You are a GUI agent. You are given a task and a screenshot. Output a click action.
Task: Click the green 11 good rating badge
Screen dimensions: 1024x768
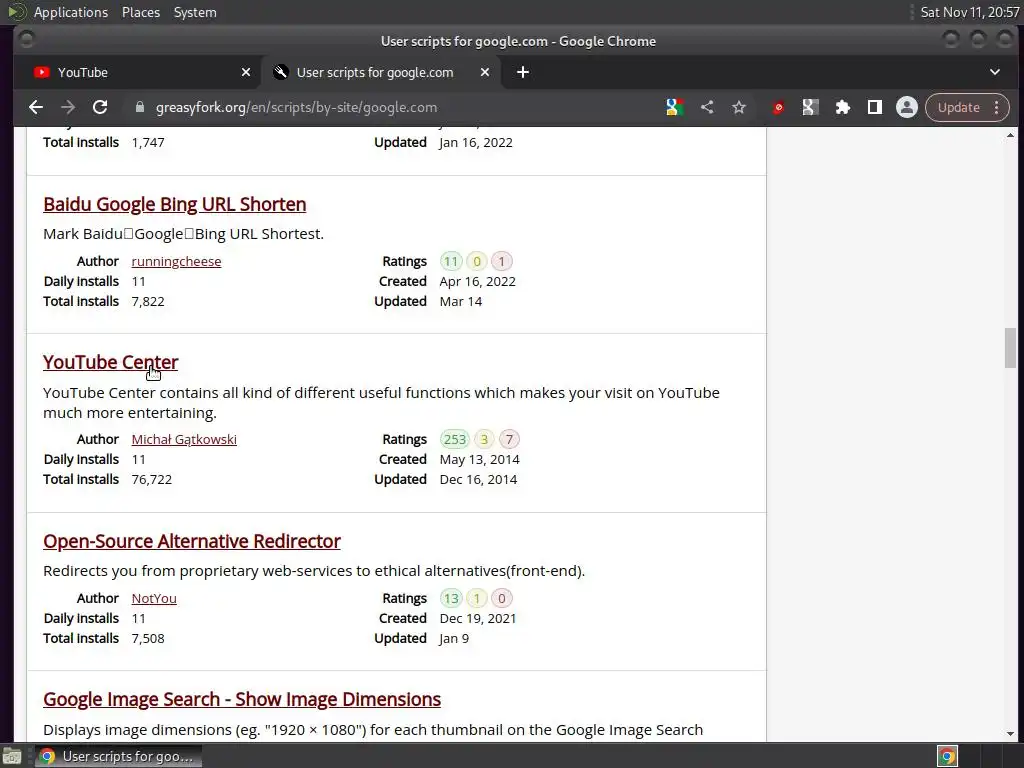pos(451,261)
